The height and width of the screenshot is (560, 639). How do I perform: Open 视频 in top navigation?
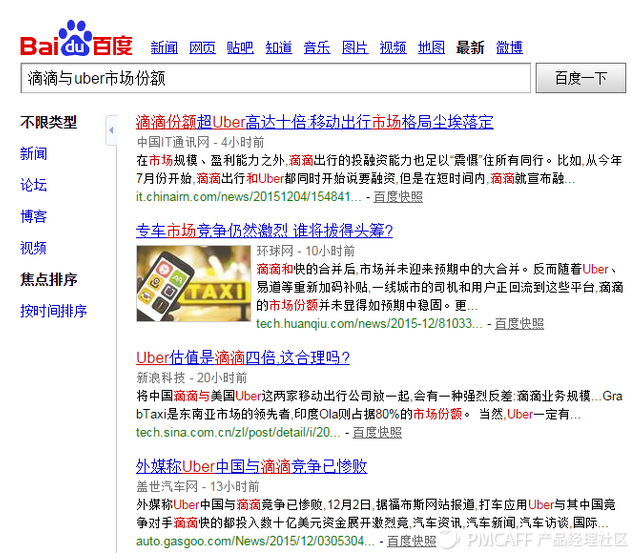(x=393, y=48)
